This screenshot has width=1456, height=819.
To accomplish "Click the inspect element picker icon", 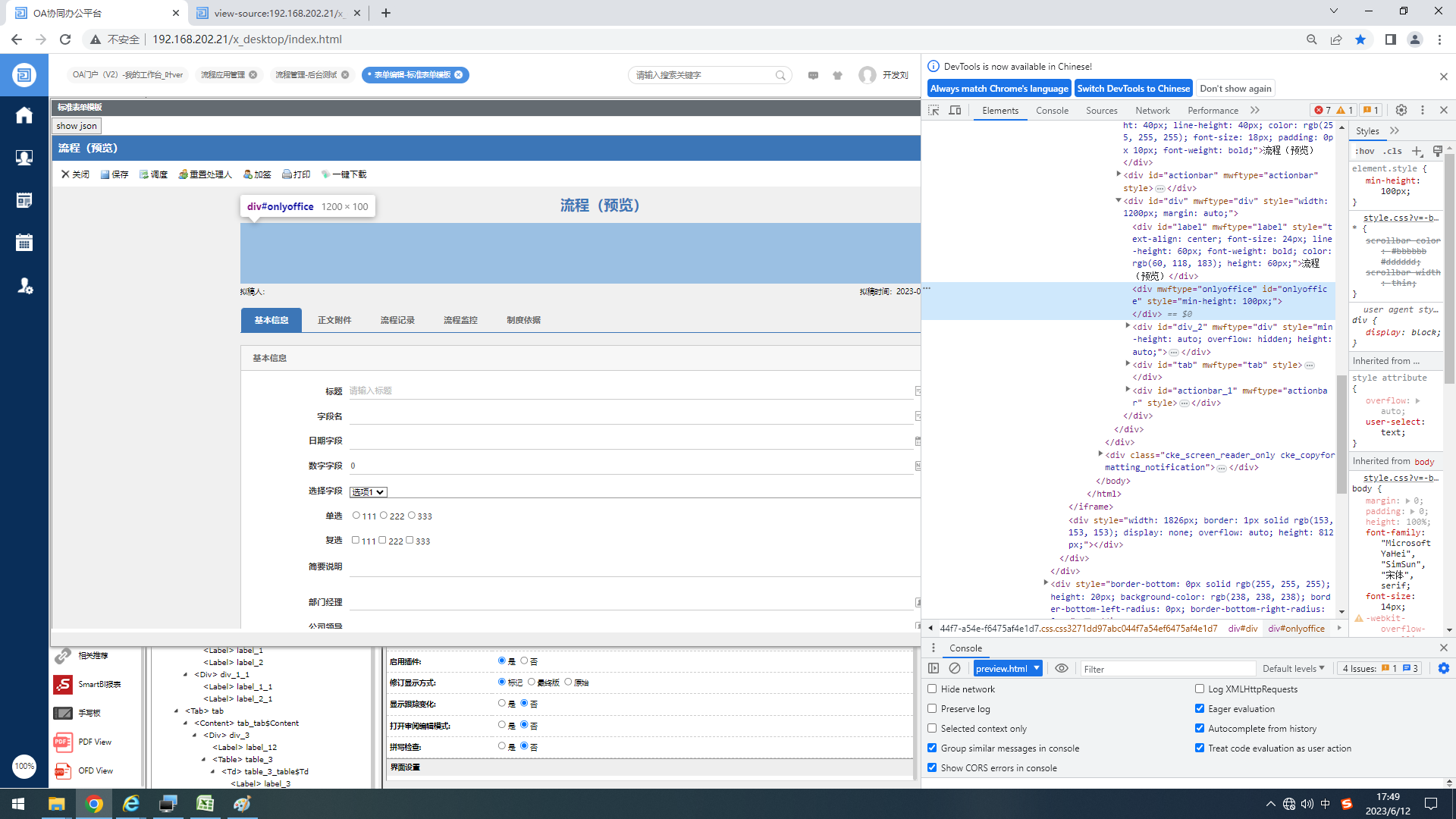I will 934,110.
